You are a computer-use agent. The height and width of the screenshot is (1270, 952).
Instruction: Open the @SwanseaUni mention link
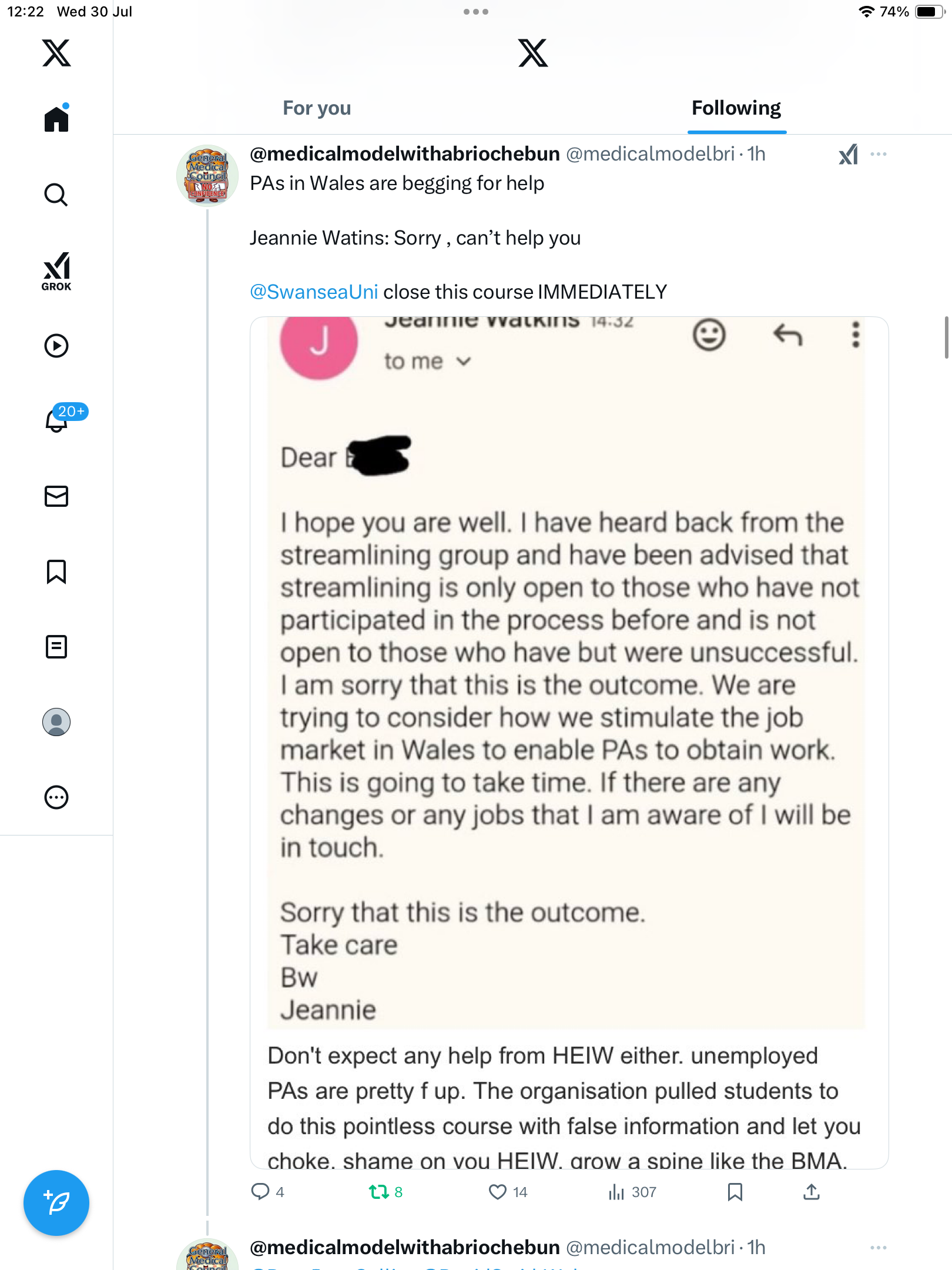tap(314, 292)
